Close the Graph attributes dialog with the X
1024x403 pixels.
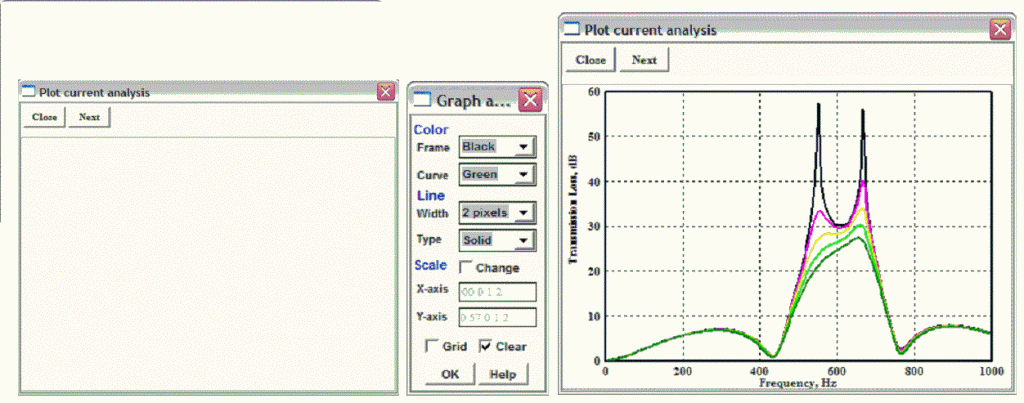click(530, 100)
